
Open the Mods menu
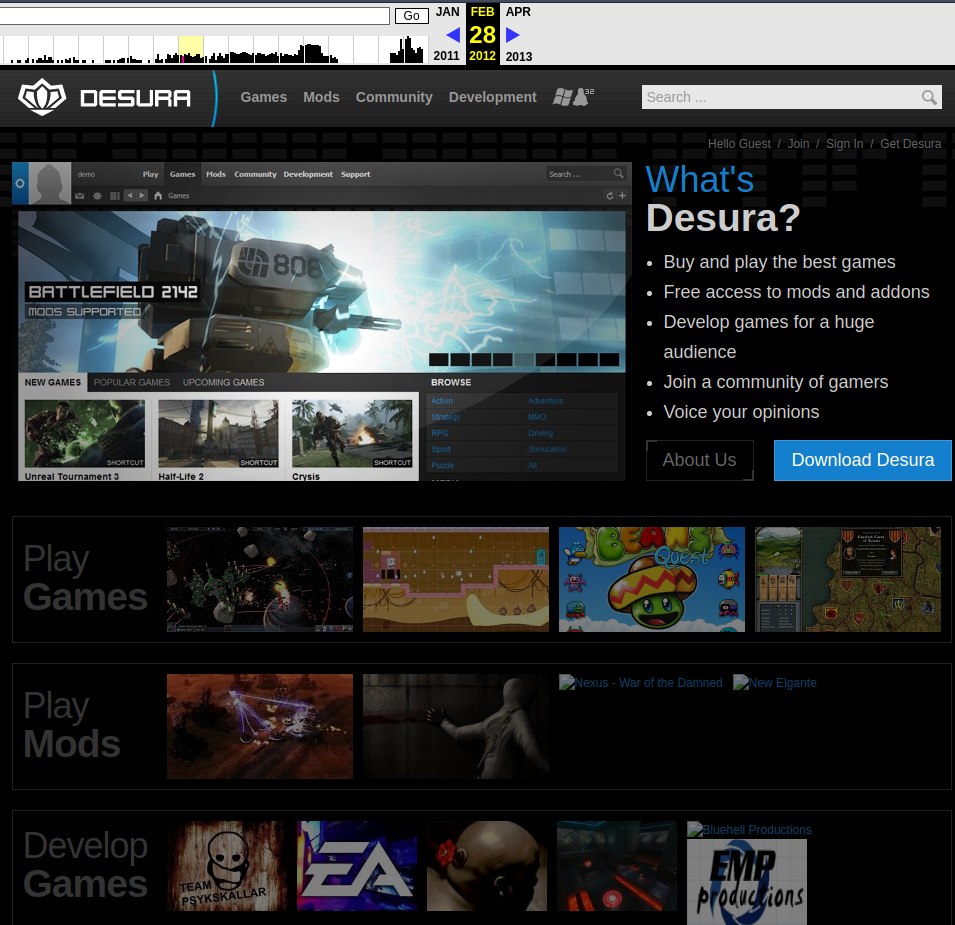(321, 97)
